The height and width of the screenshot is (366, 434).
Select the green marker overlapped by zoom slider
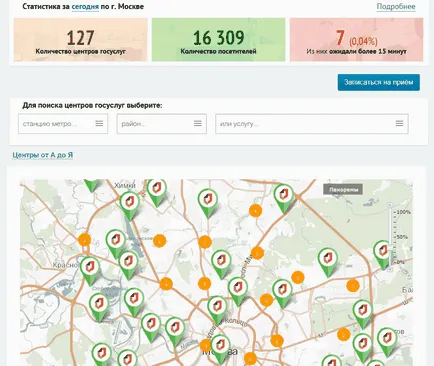[x=383, y=254]
